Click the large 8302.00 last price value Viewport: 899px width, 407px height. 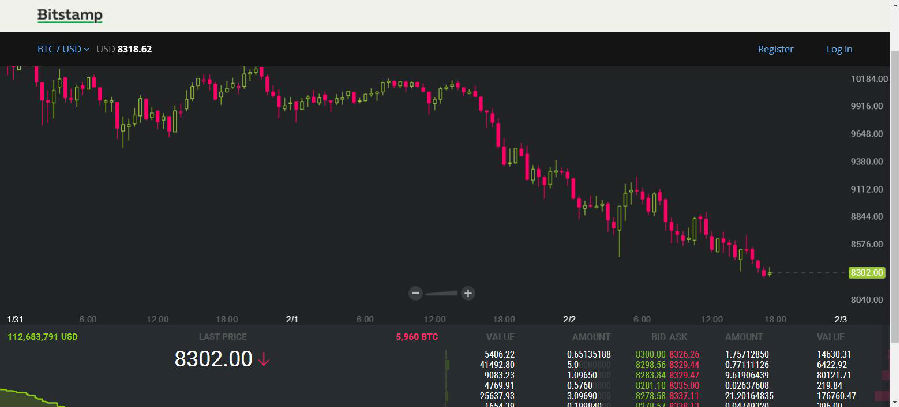[213, 360]
